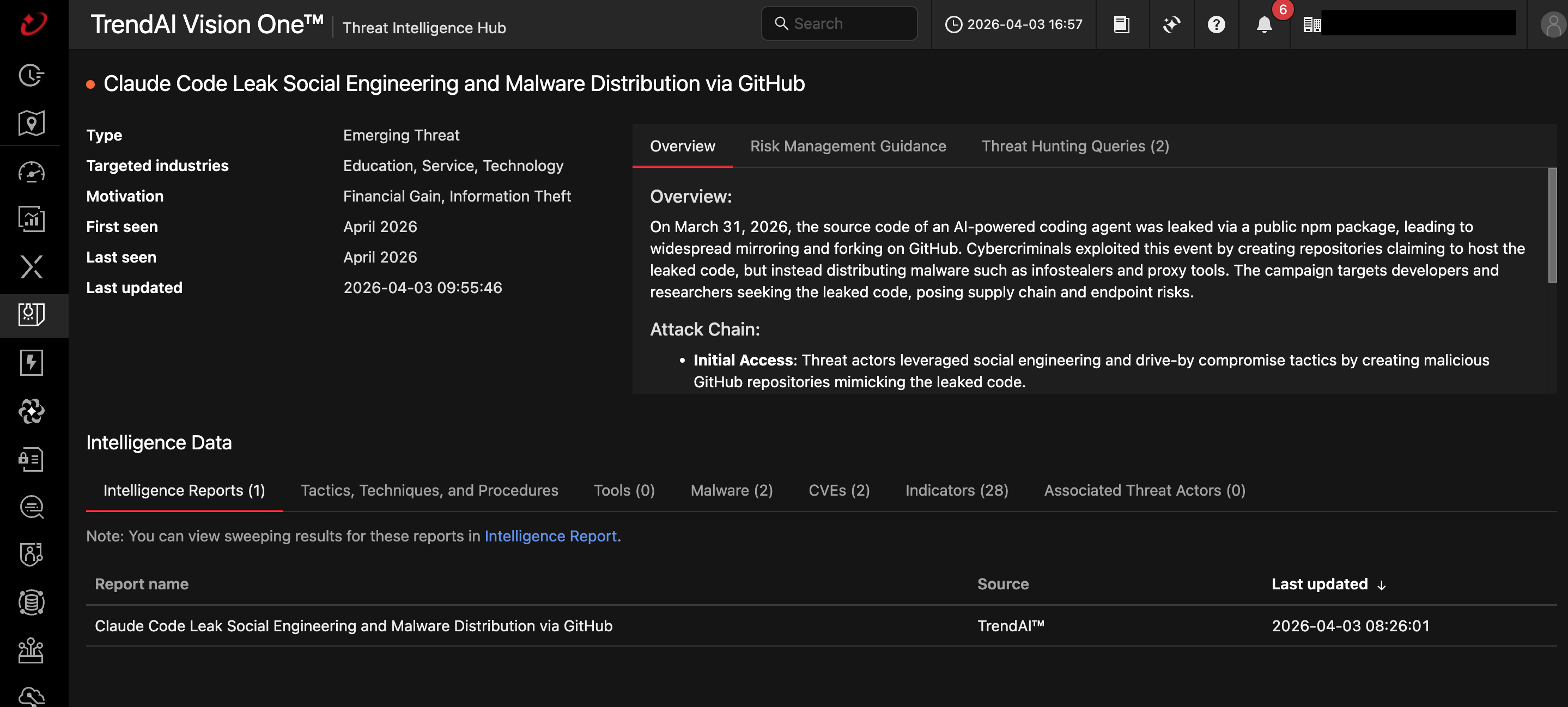Switch to Risk Management Guidance tab
The height and width of the screenshot is (707, 1568).
pyautogui.click(x=847, y=146)
